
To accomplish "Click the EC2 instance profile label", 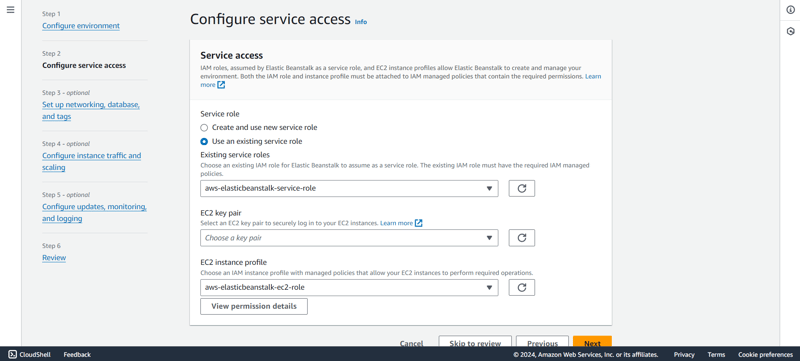I will [x=234, y=262].
